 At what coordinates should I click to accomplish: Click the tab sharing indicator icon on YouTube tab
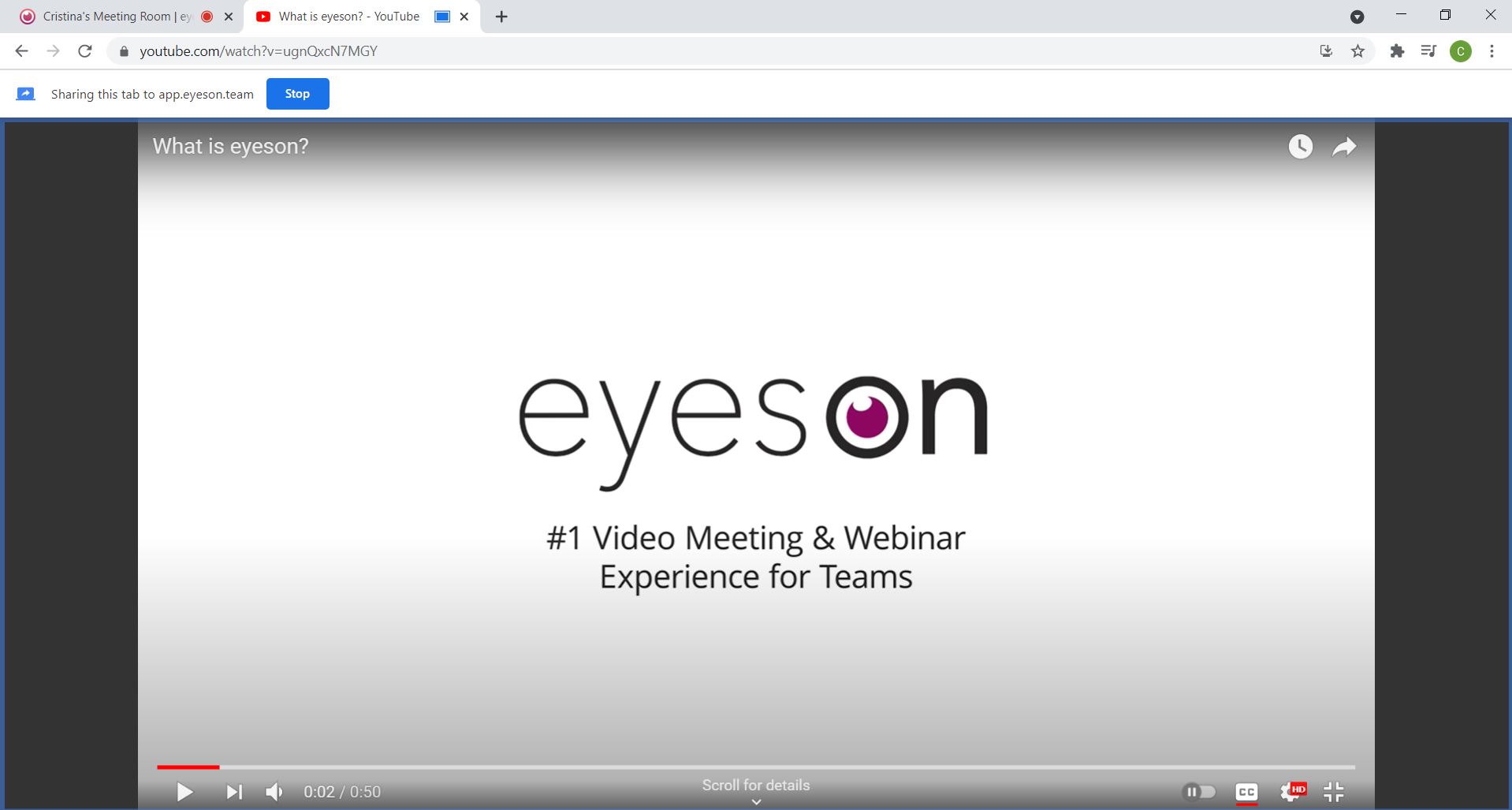tap(442, 17)
